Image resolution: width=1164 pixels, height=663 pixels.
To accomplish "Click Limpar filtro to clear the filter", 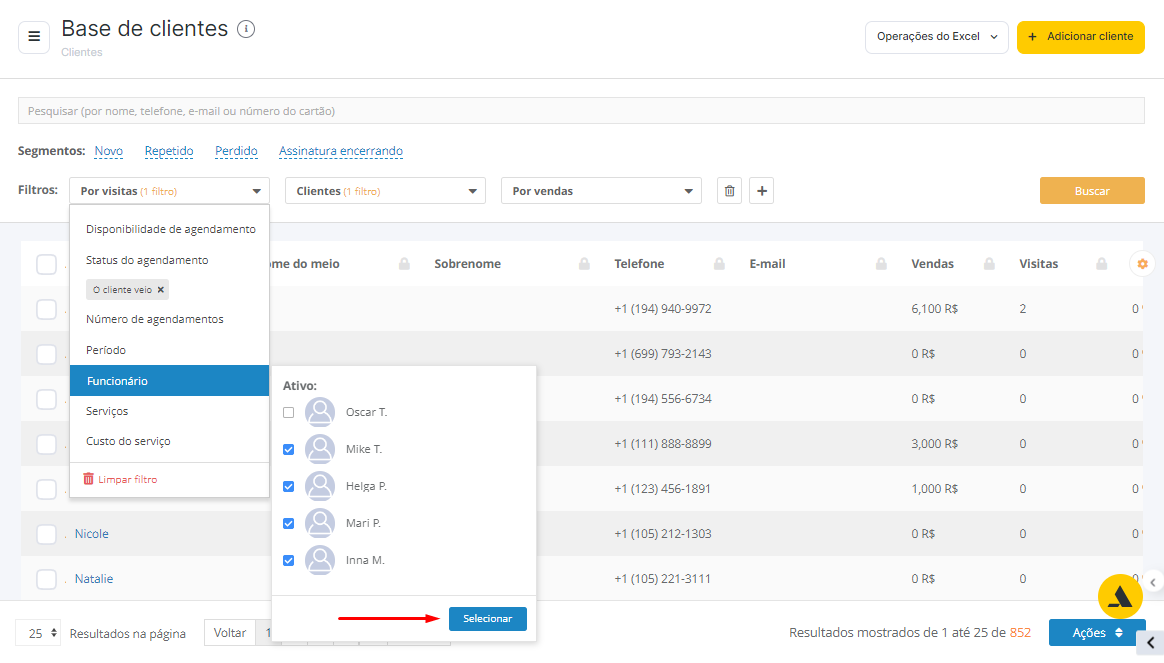I will tap(120, 480).
